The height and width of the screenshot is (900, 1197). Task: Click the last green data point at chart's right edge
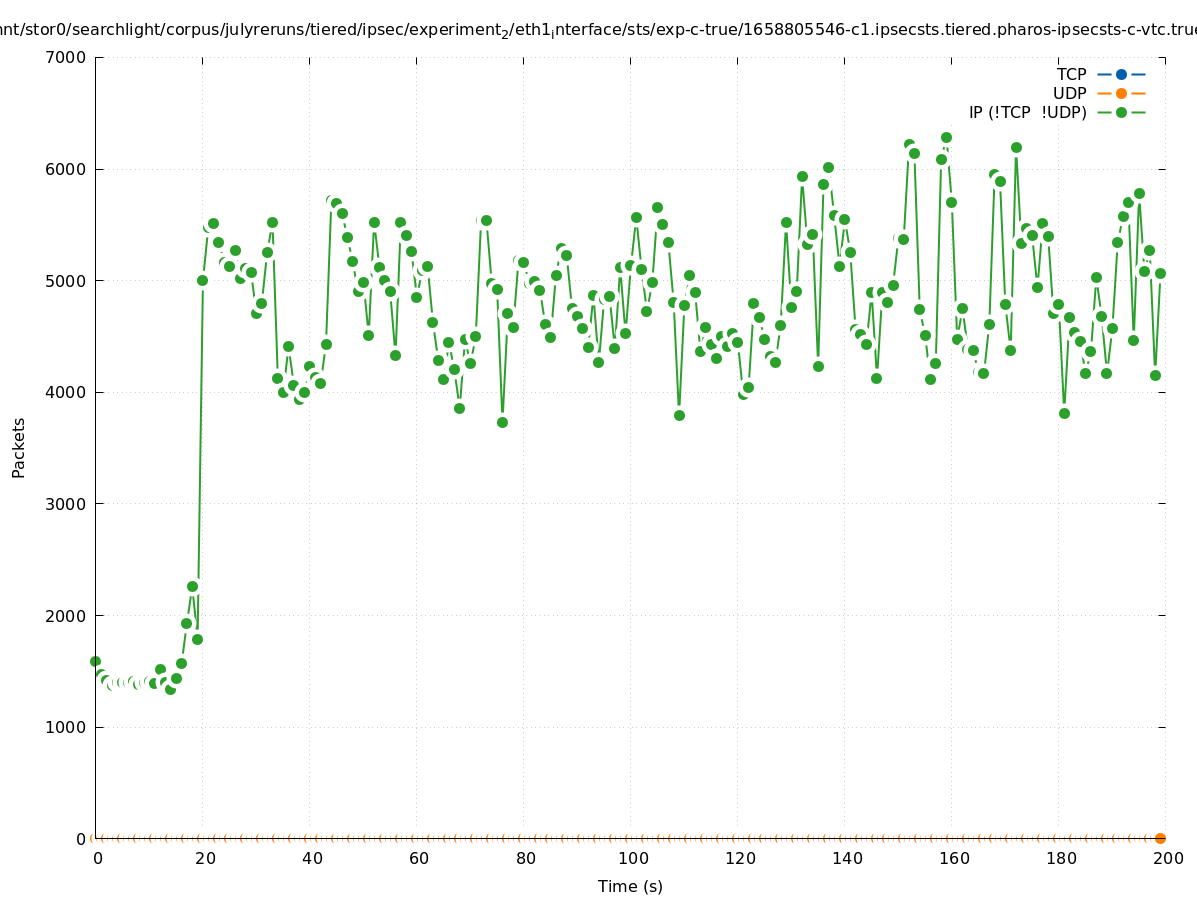click(x=1160, y=273)
